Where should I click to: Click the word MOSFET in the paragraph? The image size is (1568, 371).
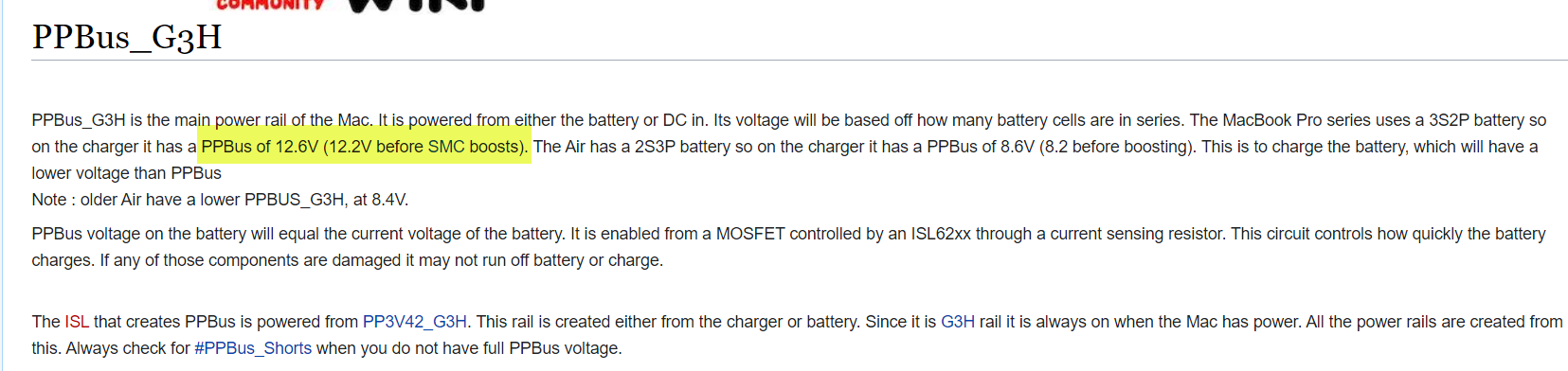(x=750, y=234)
